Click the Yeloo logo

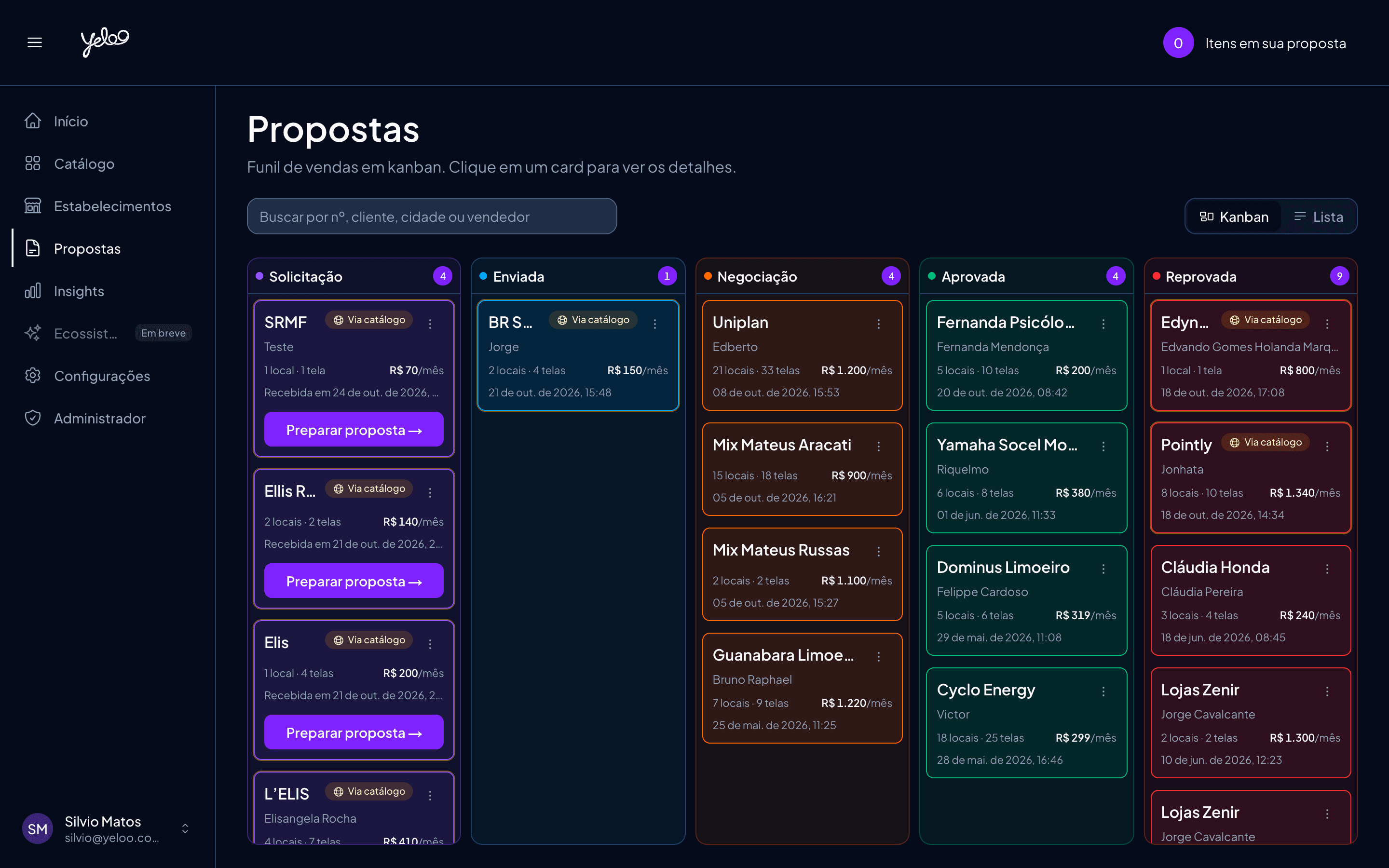point(105,42)
